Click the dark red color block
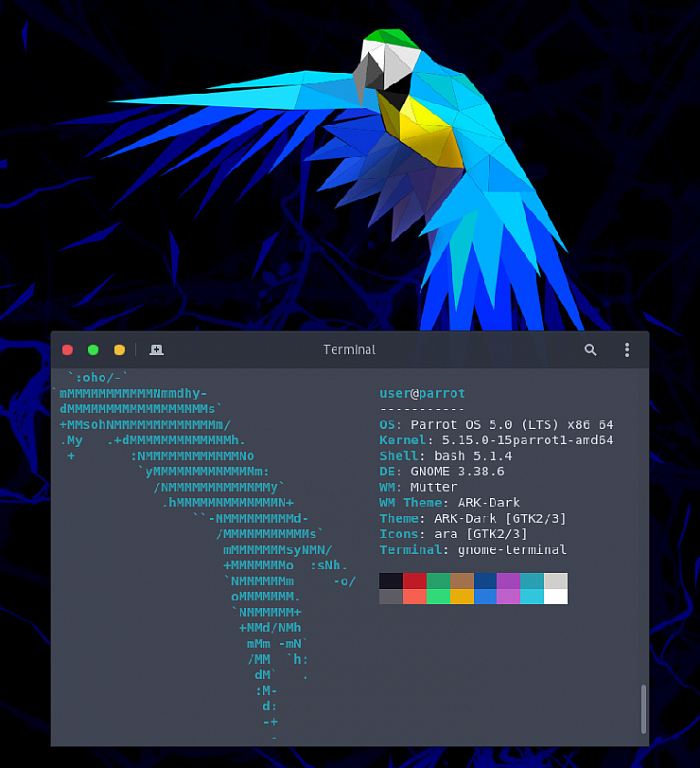 tap(414, 581)
